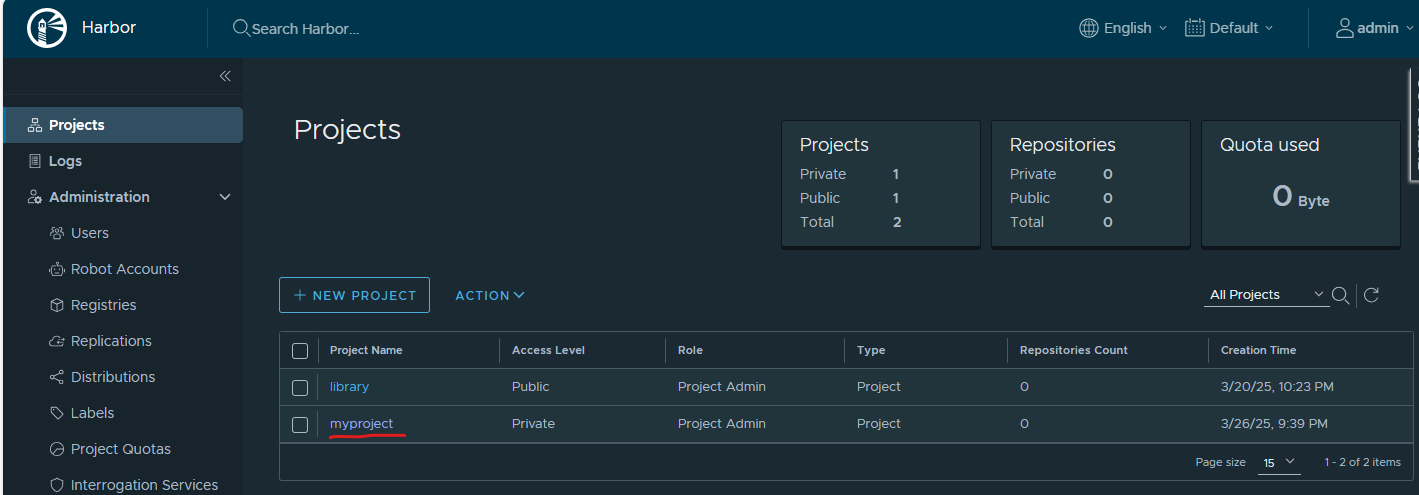Open the library project link
The height and width of the screenshot is (495, 1419).
(x=349, y=387)
